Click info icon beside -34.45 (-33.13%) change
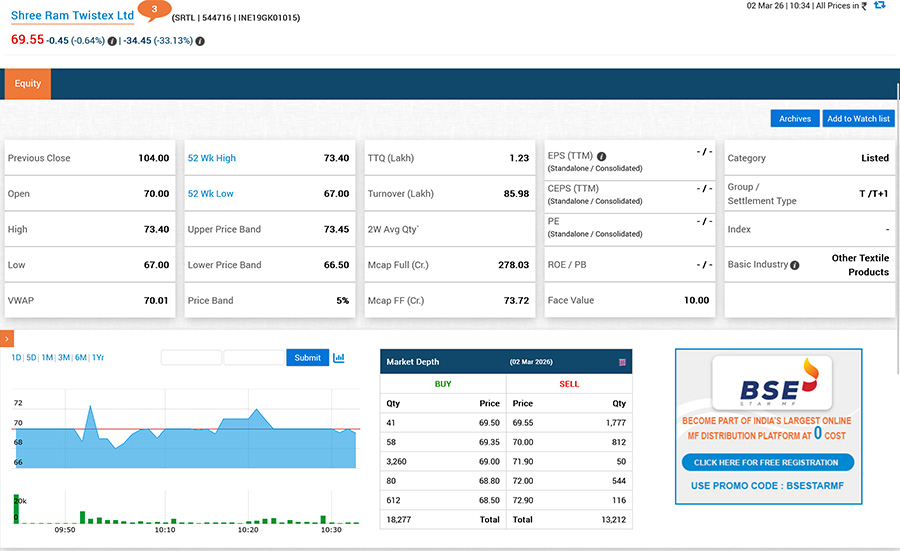 [200, 41]
